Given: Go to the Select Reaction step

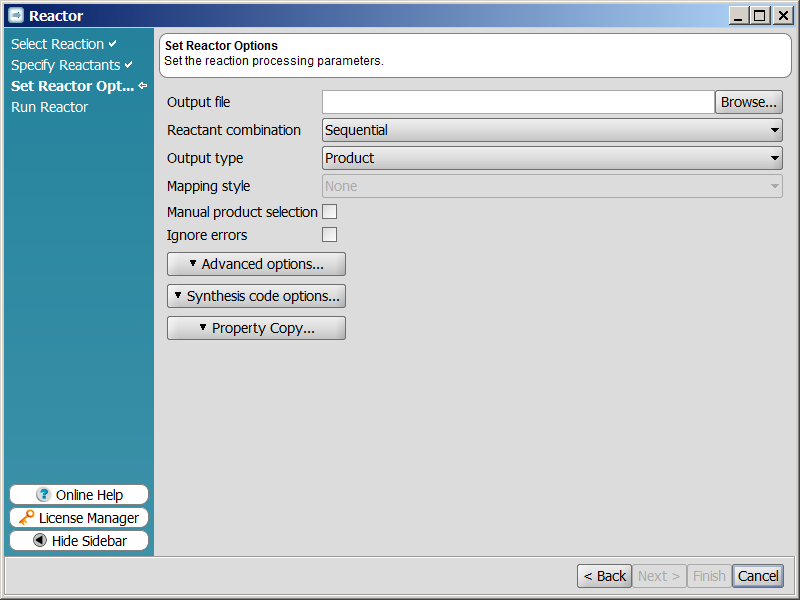Looking at the screenshot, I should [x=55, y=44].
